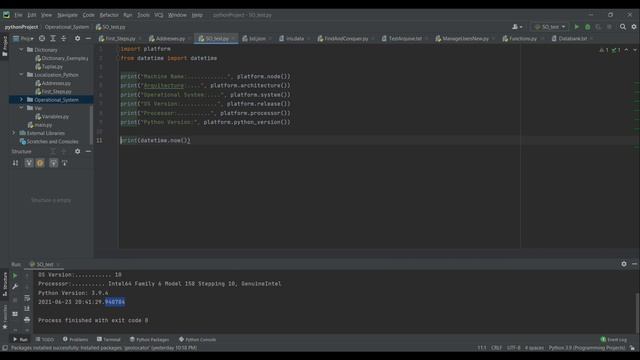
Task: Toggle Project side tool window button
Action: click(x=4, y=46)
